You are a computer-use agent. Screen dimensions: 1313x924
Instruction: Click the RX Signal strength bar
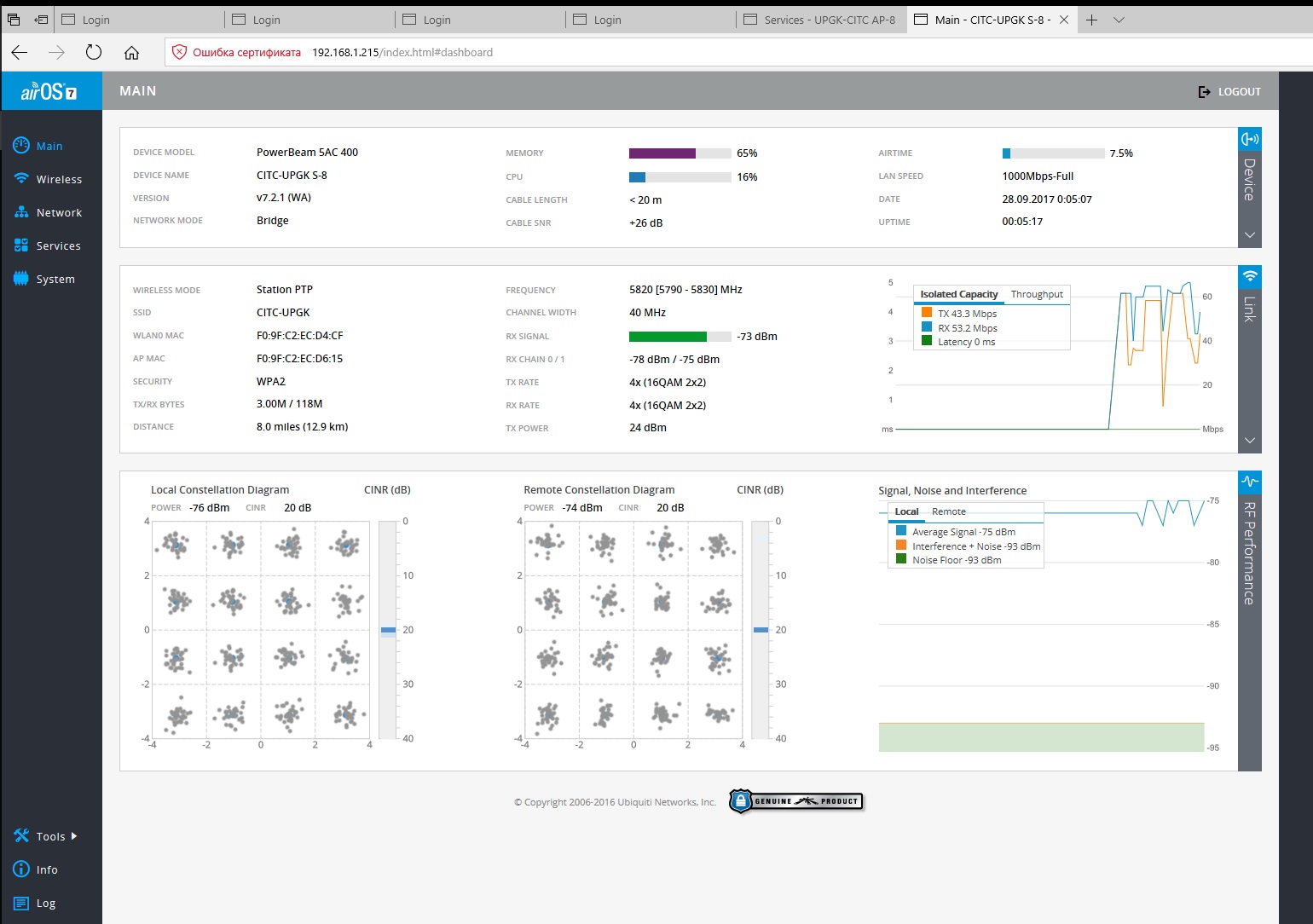[x=680, y=337]
